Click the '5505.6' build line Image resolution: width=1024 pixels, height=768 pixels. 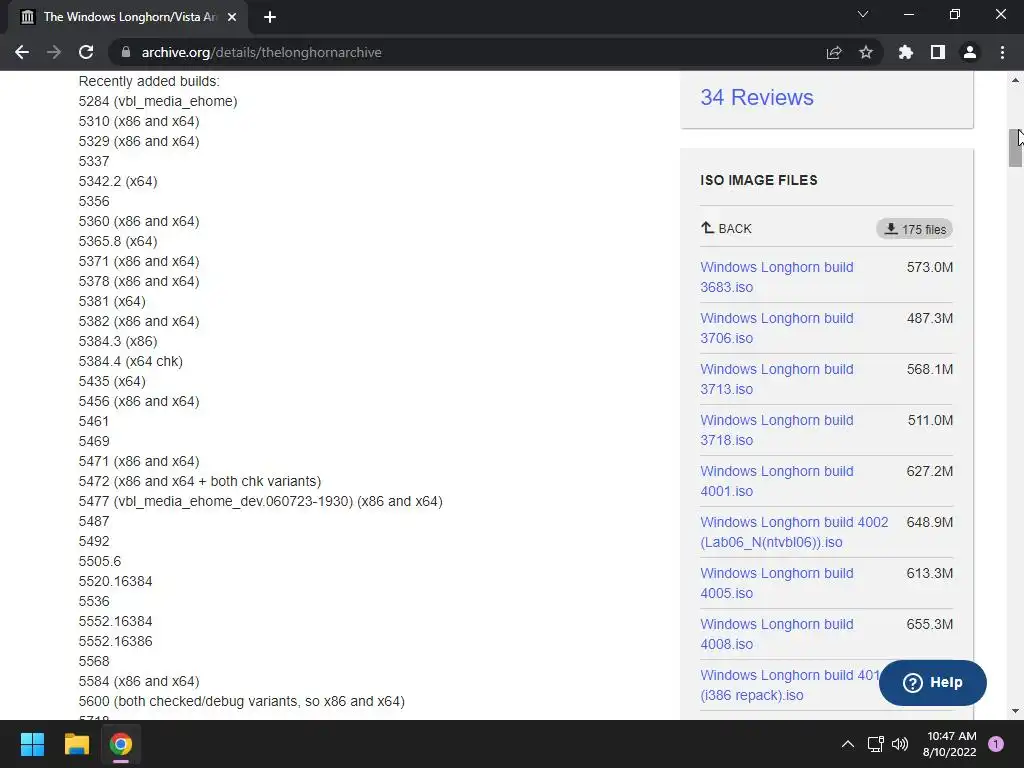[x=100, y=561]
